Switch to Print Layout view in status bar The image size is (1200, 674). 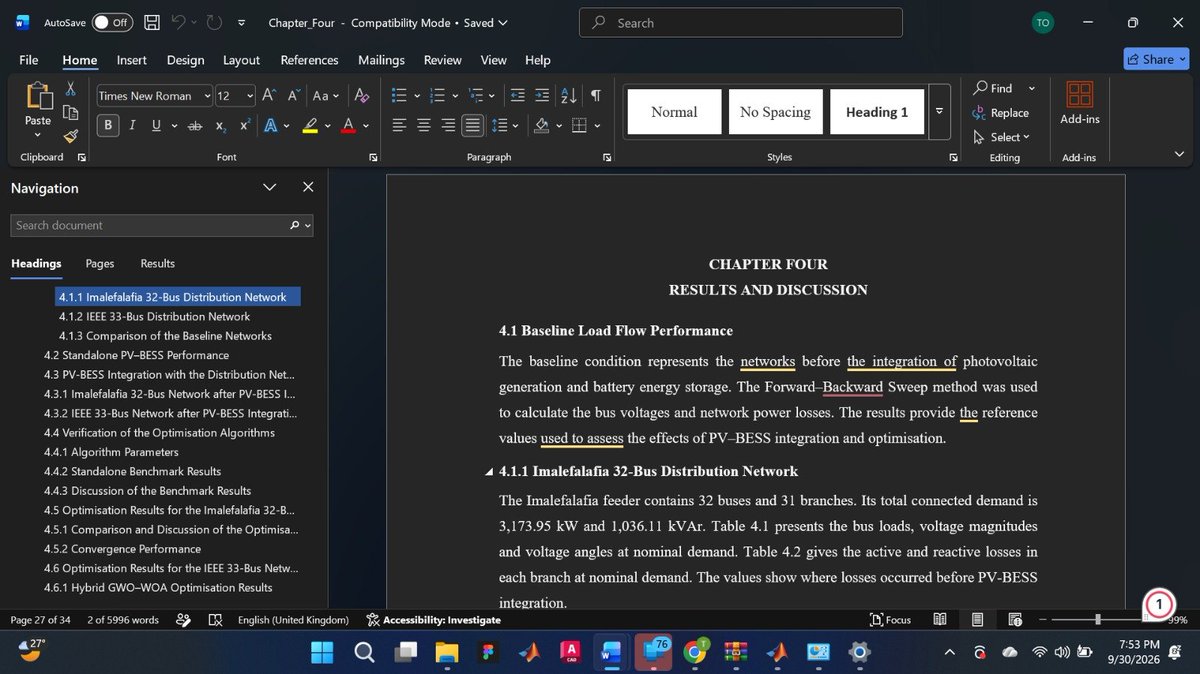[978, 620]
